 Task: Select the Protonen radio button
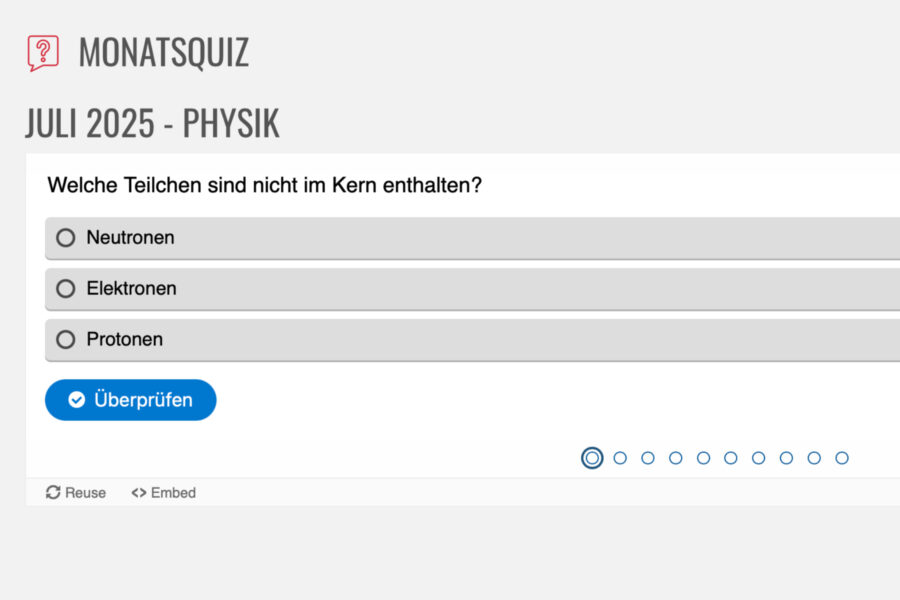(x=66, y=340)
